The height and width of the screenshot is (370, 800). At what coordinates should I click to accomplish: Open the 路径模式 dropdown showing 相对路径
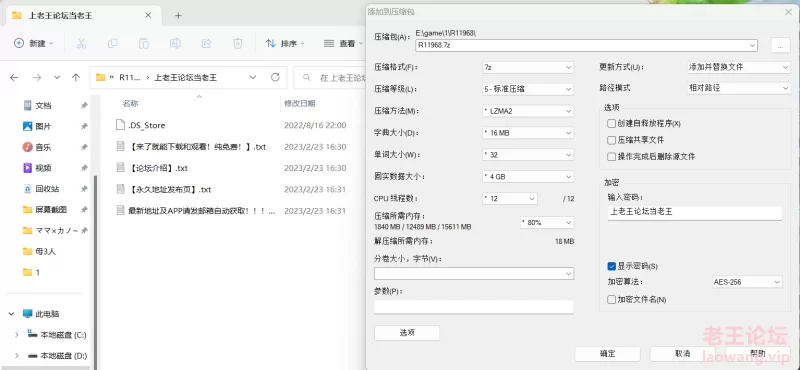point(738,88)
